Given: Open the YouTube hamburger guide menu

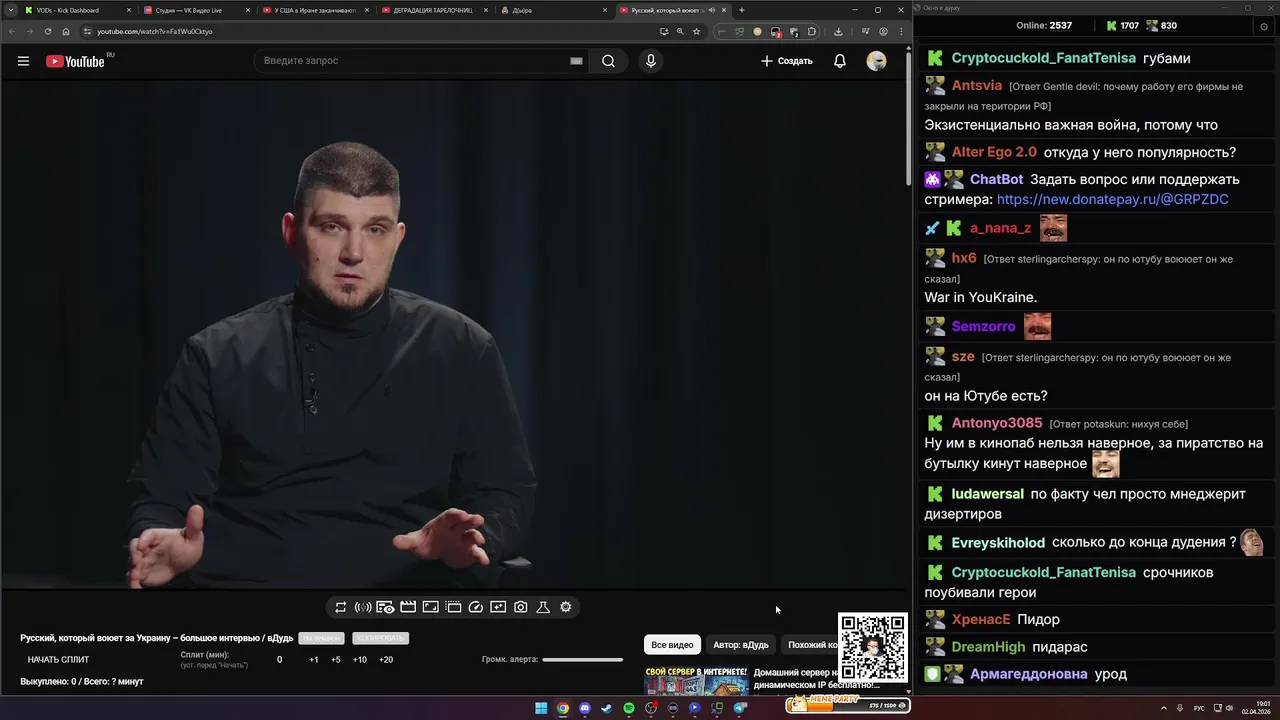Looking at the screenshot, I should 23,61.
